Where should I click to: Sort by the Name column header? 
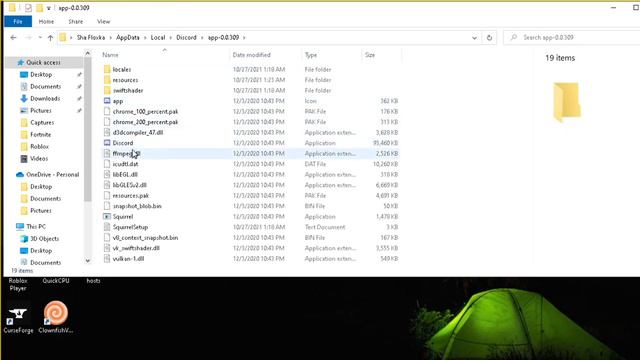[x=110, y=55]
